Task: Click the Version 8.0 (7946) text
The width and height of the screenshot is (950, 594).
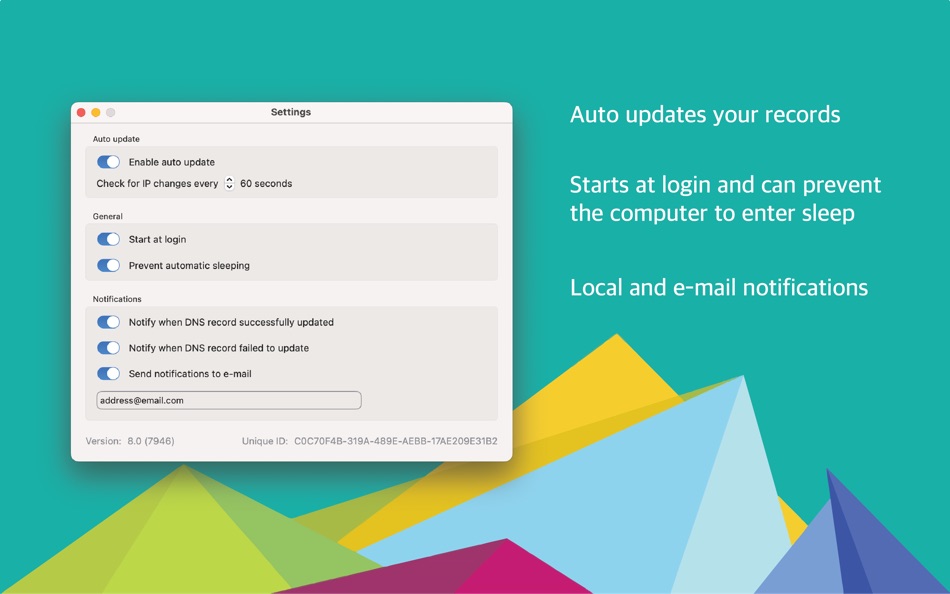Action: pyautogui.click(x=130, y=441)
